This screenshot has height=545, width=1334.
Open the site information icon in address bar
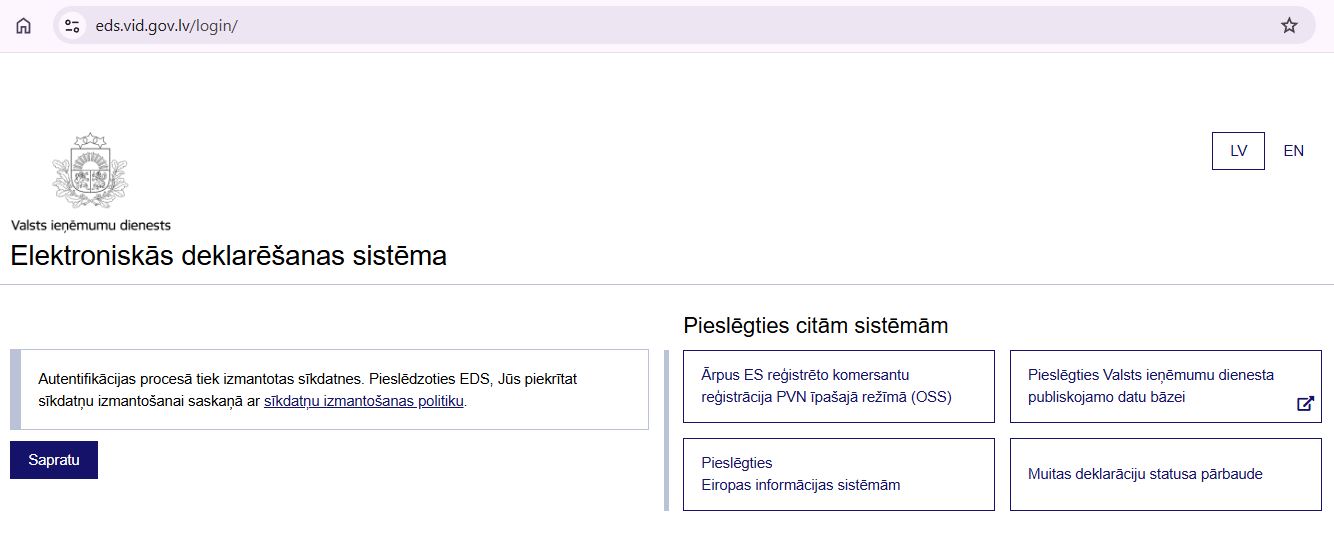click(x=72, y=26)
